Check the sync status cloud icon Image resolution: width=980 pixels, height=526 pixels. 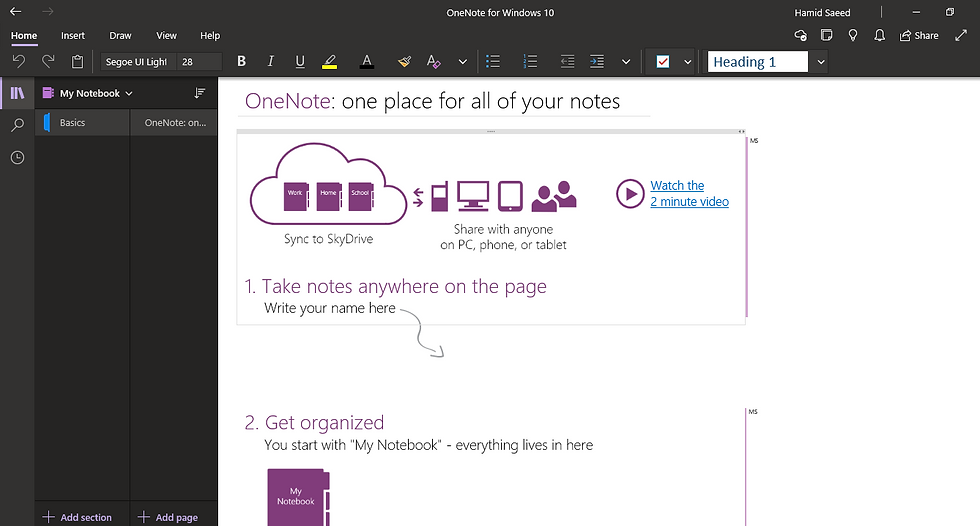(800, 36)
